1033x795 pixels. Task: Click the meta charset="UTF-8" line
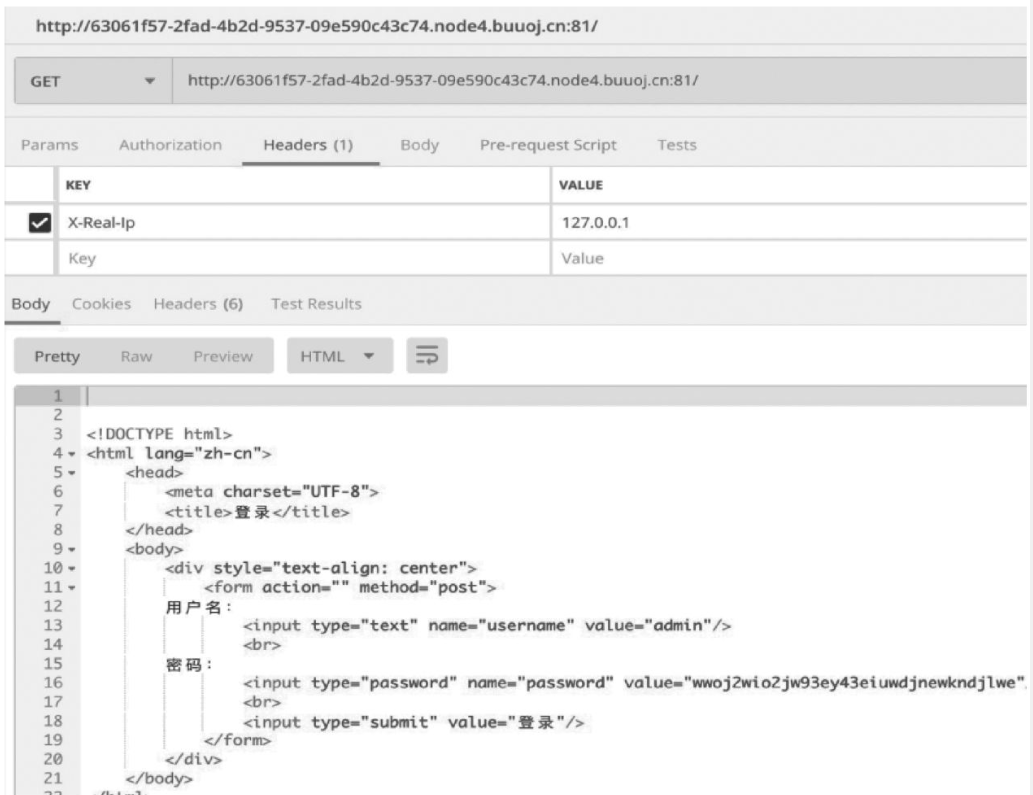tap(272, 492)
